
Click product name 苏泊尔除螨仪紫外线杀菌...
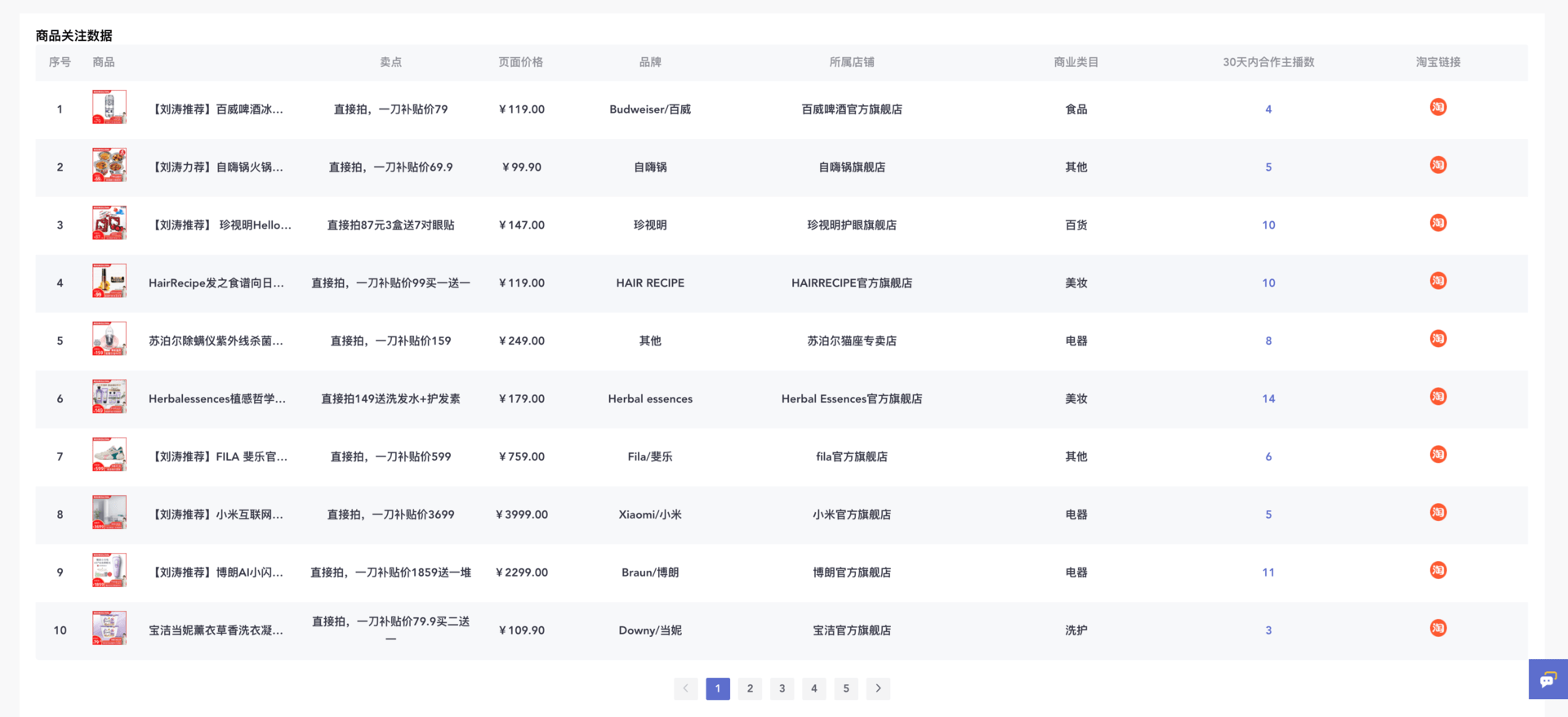tap(216, 341)
